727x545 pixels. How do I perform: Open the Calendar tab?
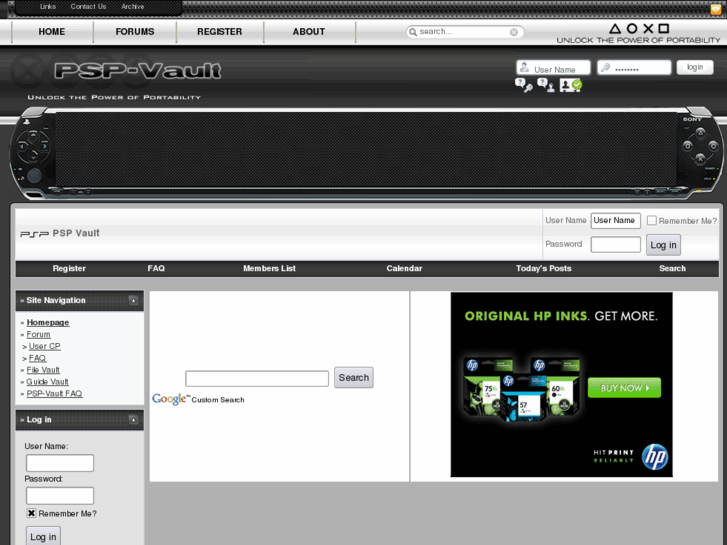[404, 269]
